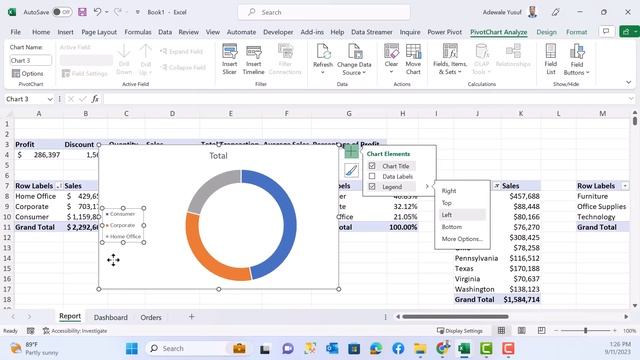Click the Share button icon
The image size is (640, 360).
tap(629, 32)
